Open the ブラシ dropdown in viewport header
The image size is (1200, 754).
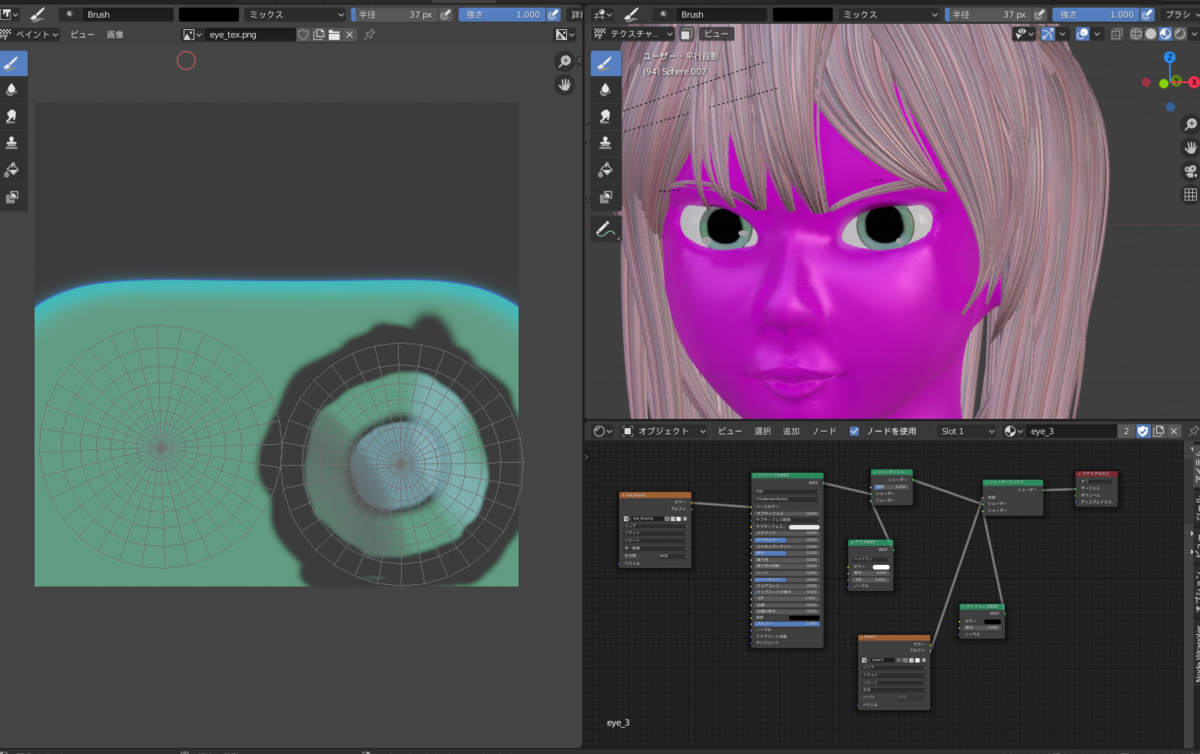[x=1180, y=15]
